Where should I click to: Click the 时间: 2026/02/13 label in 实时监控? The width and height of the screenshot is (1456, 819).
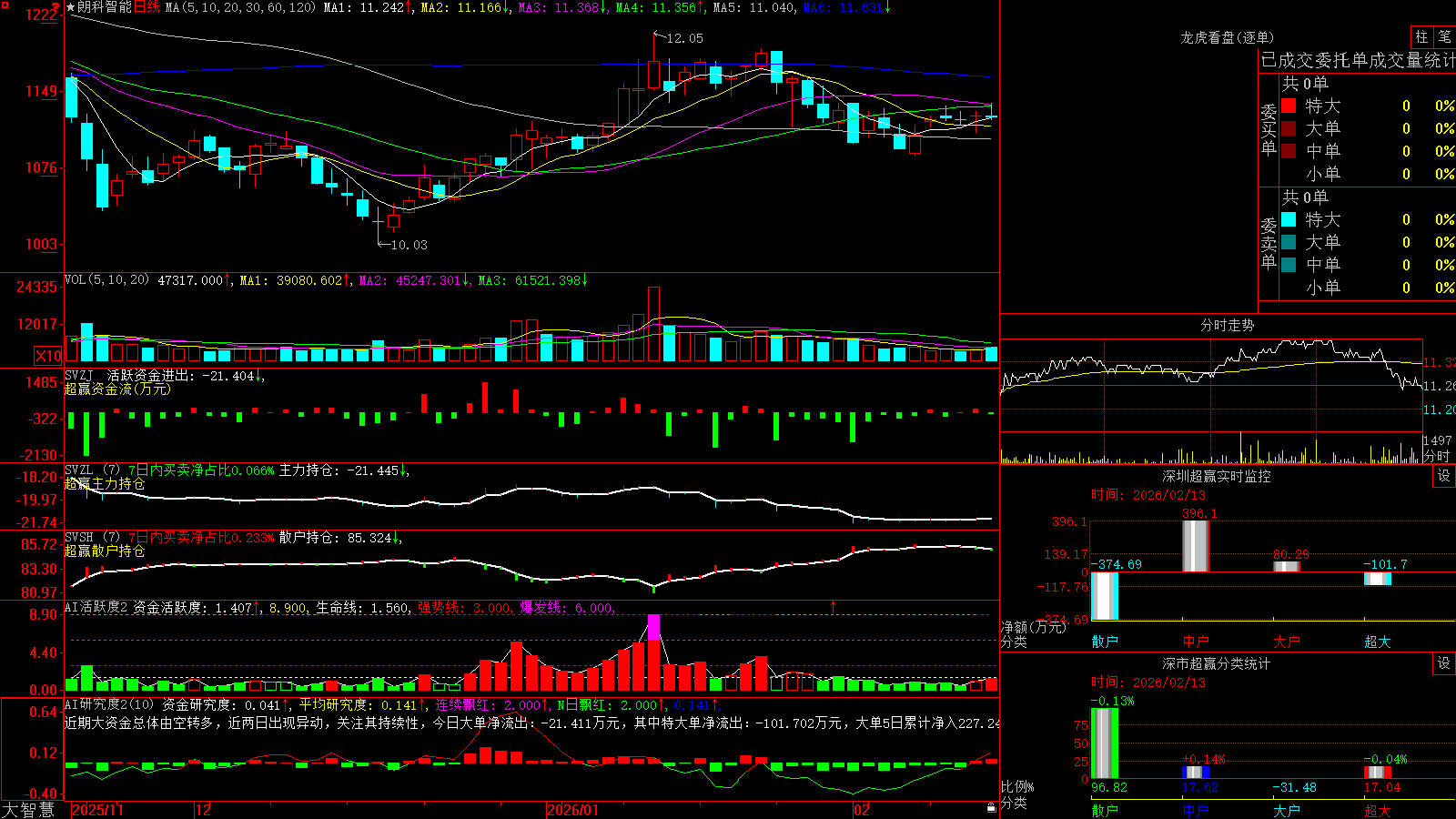tap(1148, 495)
